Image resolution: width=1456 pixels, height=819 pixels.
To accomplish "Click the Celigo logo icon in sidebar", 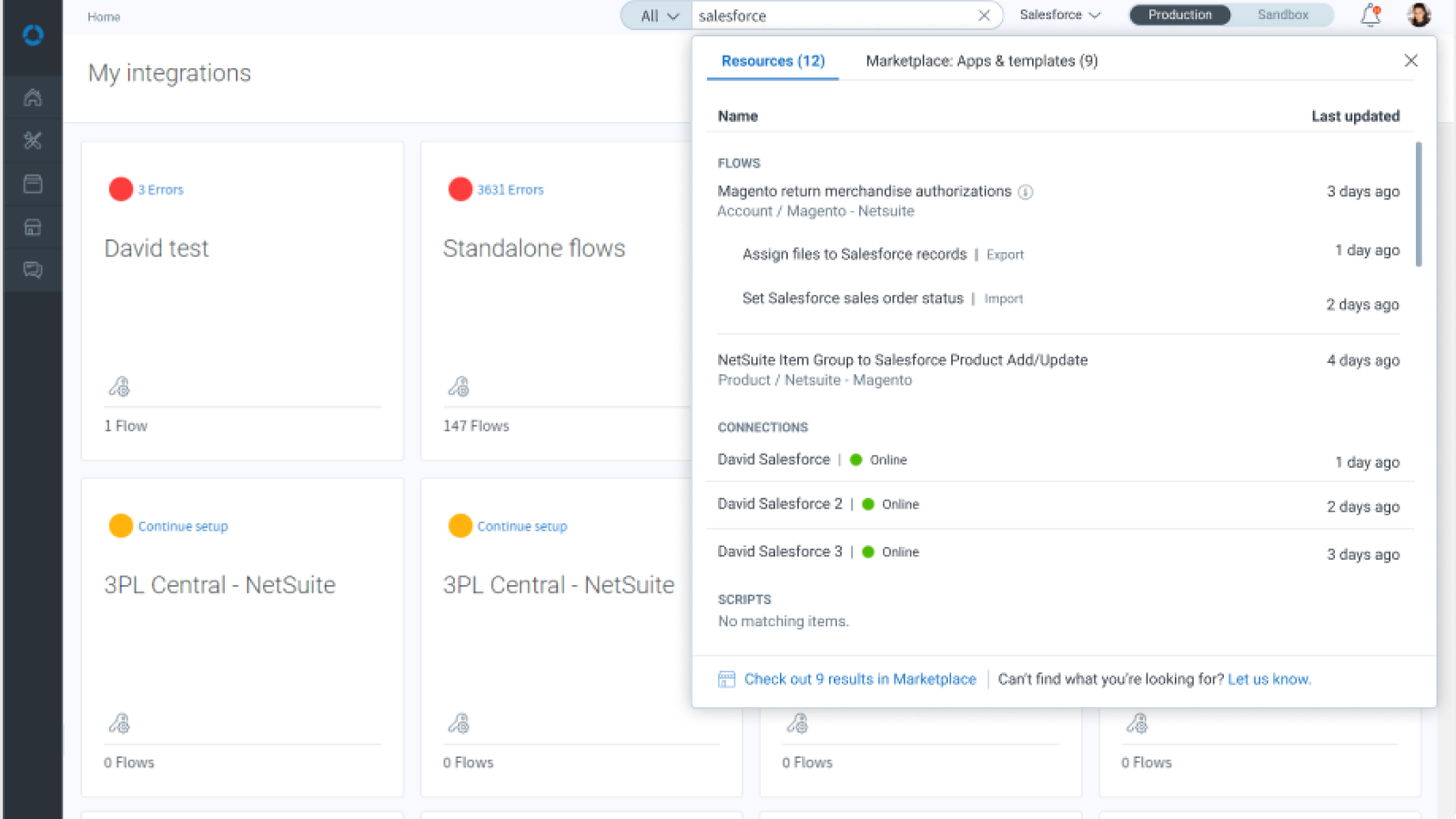I will pos(33,35).
